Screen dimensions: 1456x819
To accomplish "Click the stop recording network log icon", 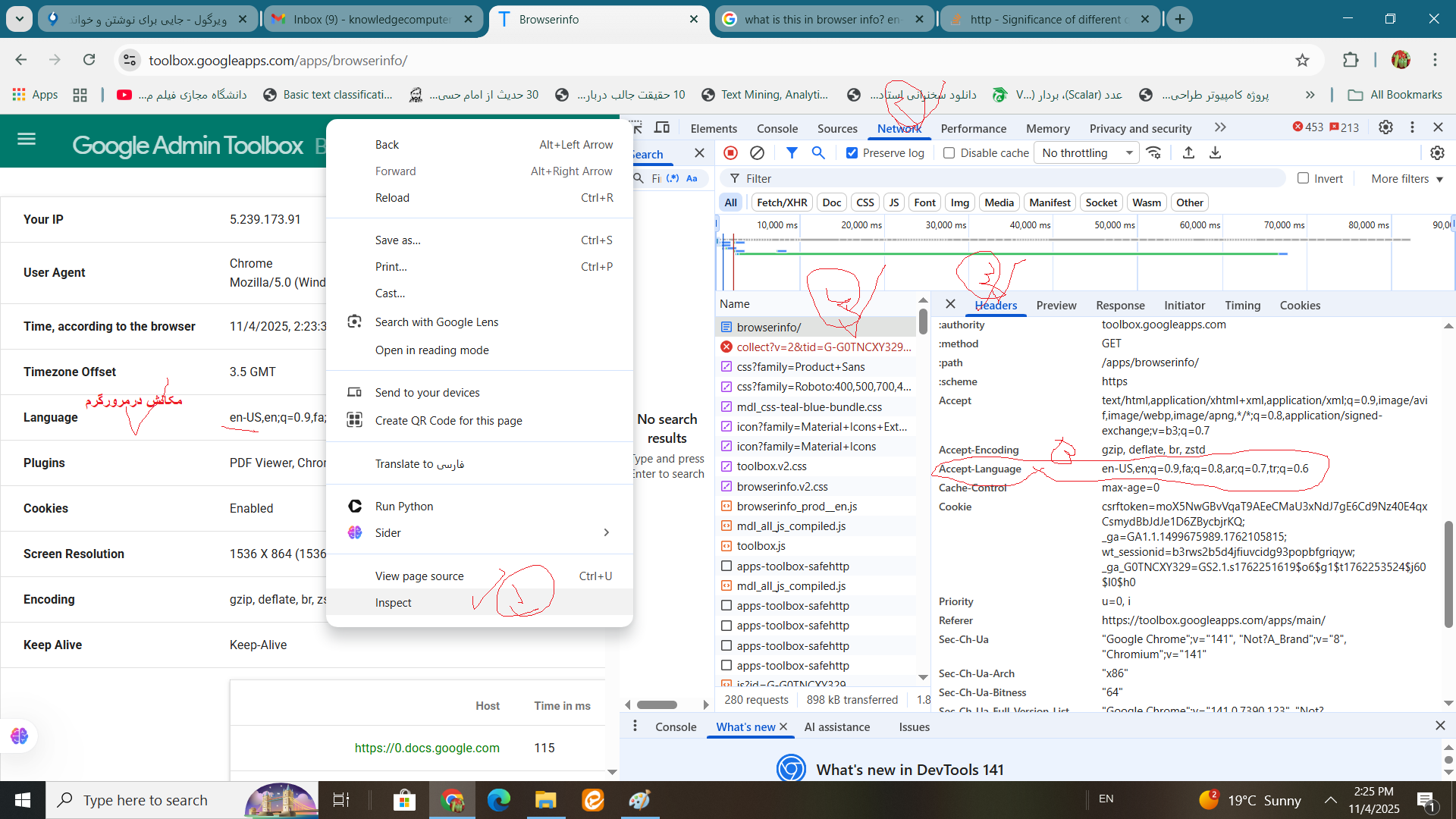I will tap(730, 153).
